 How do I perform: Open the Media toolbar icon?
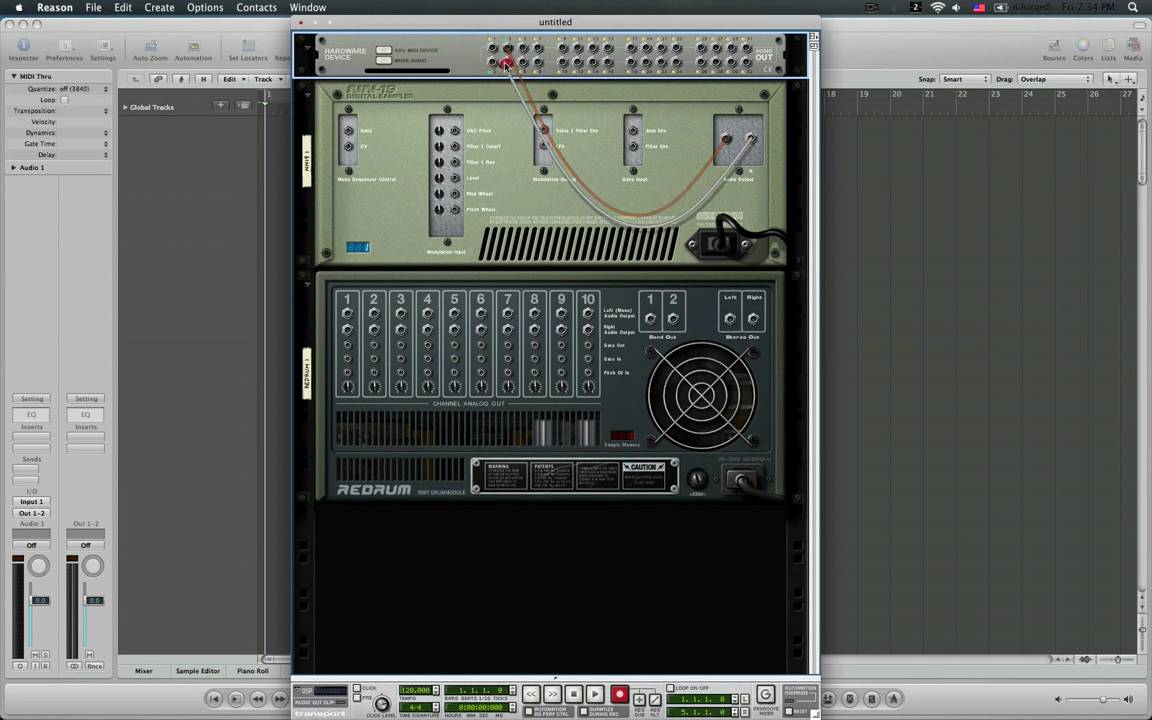[x=1133, y=50]
